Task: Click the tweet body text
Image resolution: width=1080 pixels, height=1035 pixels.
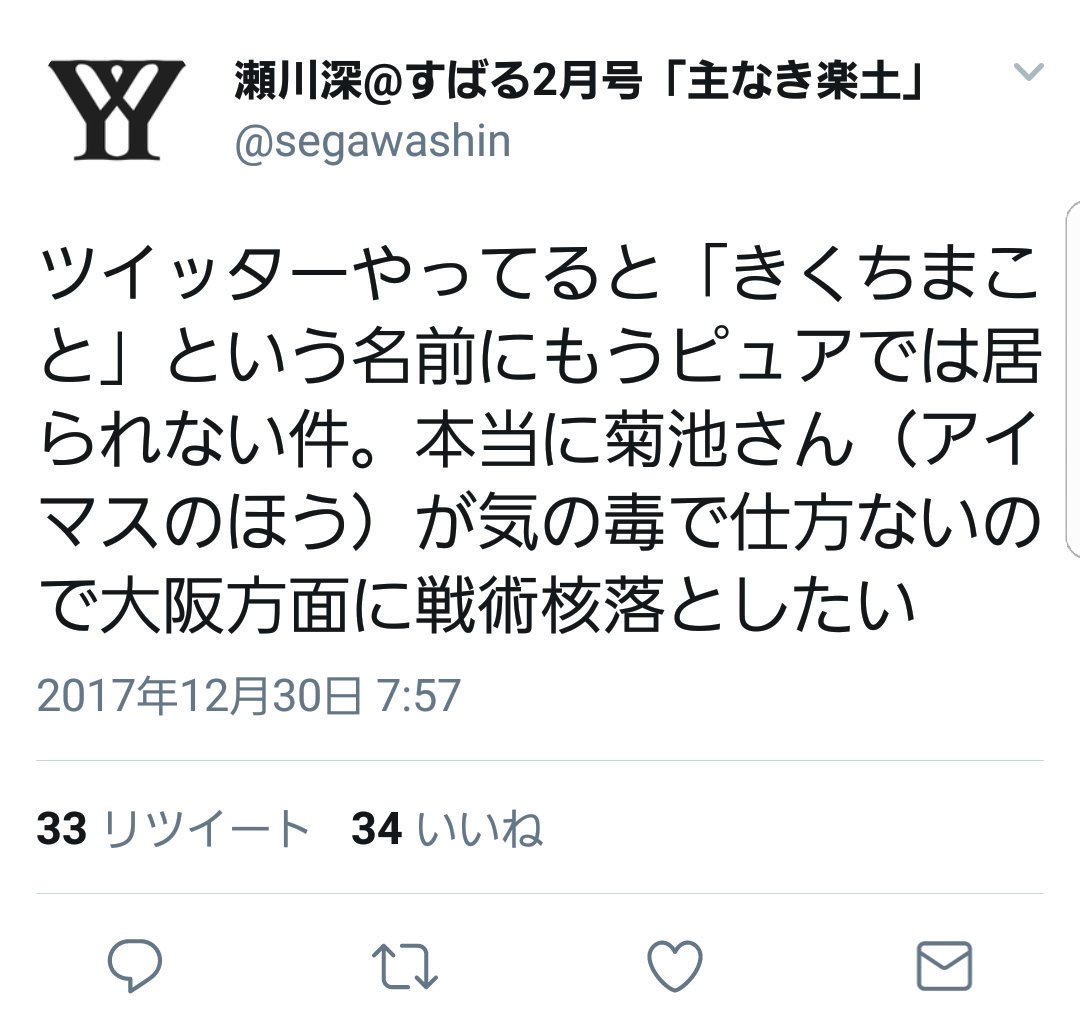Action: tap(540, 439)
